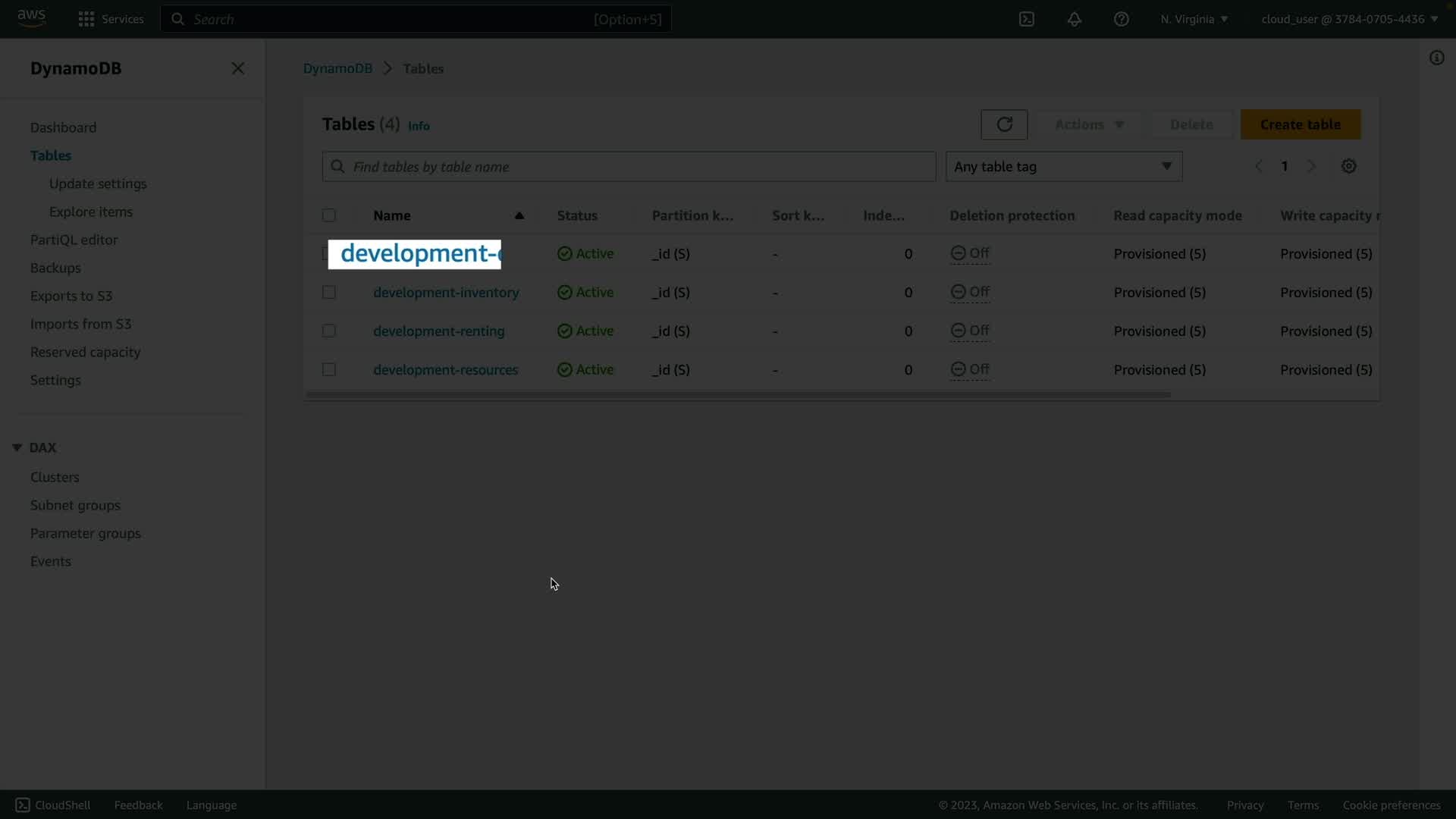Viewport: 1456px width, 819px height.
Task: Close the DynamoDB navigation sidebar
Action: pos(237,68)
